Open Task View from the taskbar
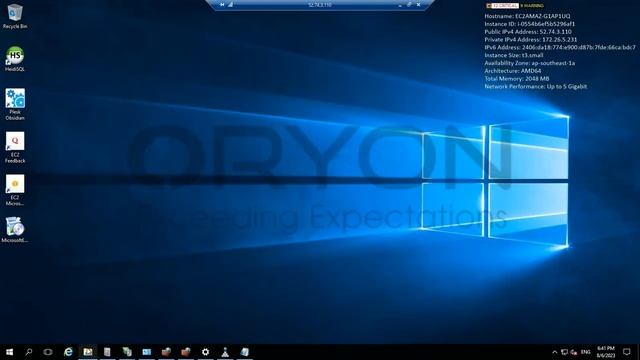This screenshot has width=640, height=360. [48, 352]
